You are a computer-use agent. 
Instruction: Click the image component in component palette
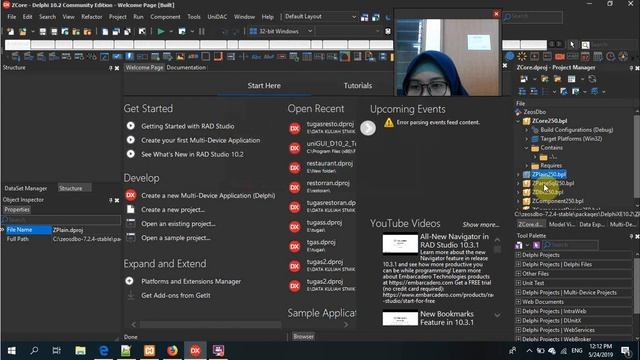[x=180, y=57]
